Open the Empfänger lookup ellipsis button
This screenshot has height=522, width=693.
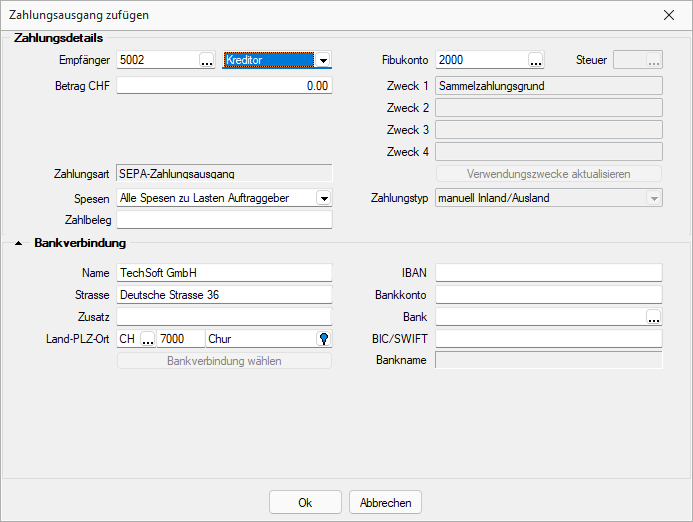click(207, 60)
